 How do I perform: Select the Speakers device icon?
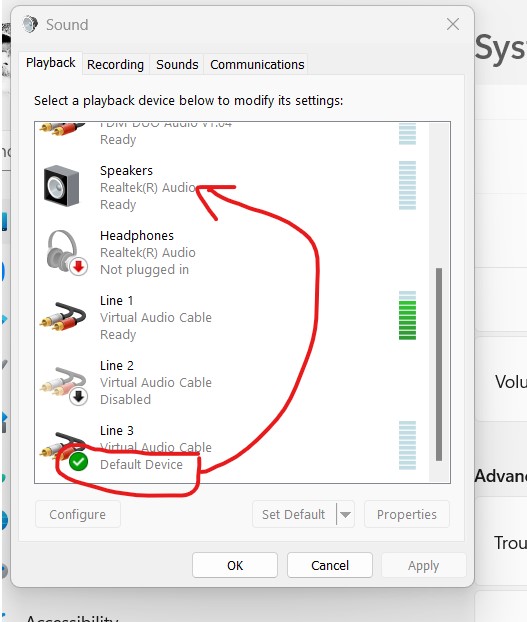point(61,186)
